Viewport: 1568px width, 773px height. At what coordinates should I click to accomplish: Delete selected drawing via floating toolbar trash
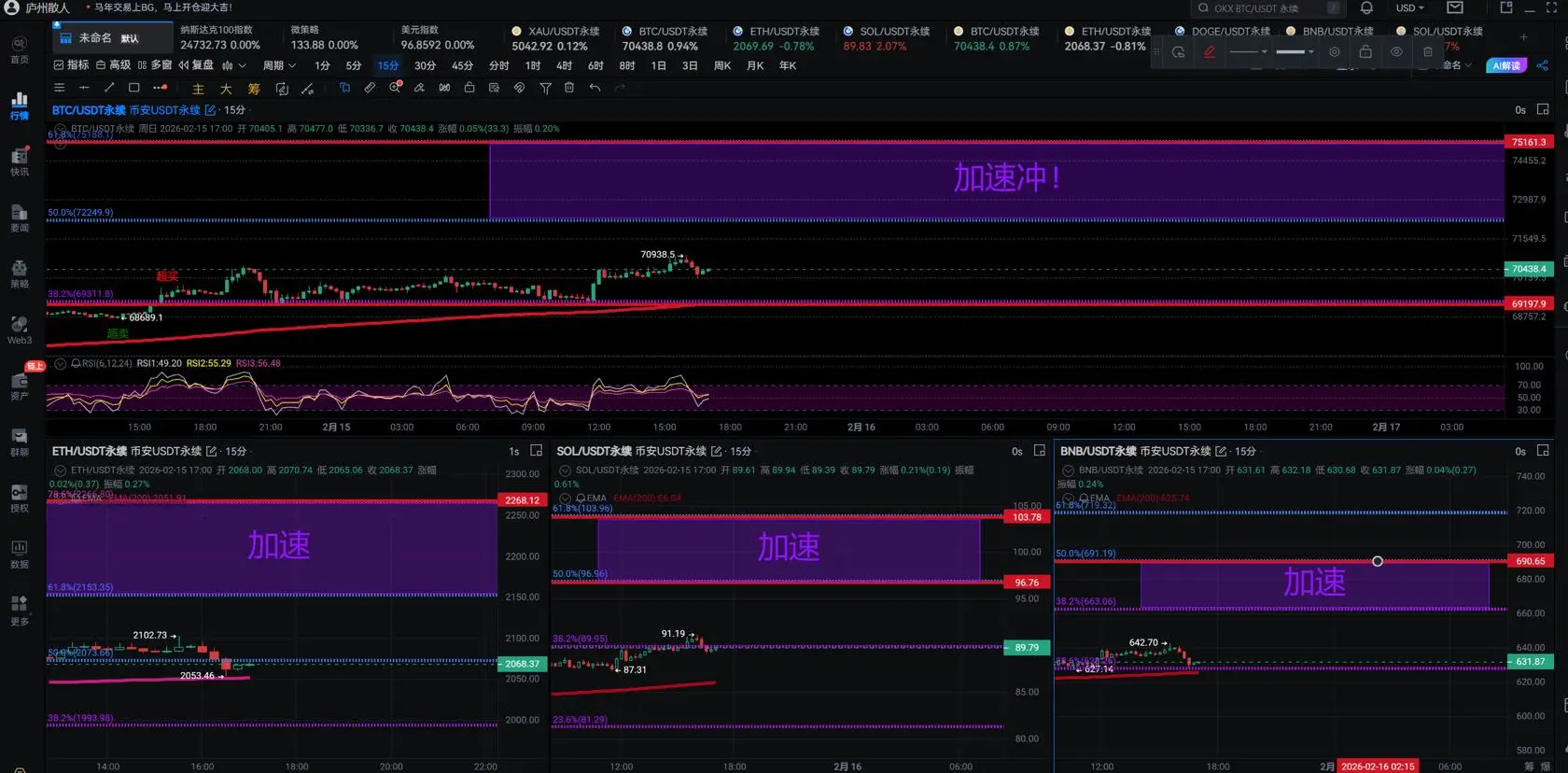click(1428, 52)
